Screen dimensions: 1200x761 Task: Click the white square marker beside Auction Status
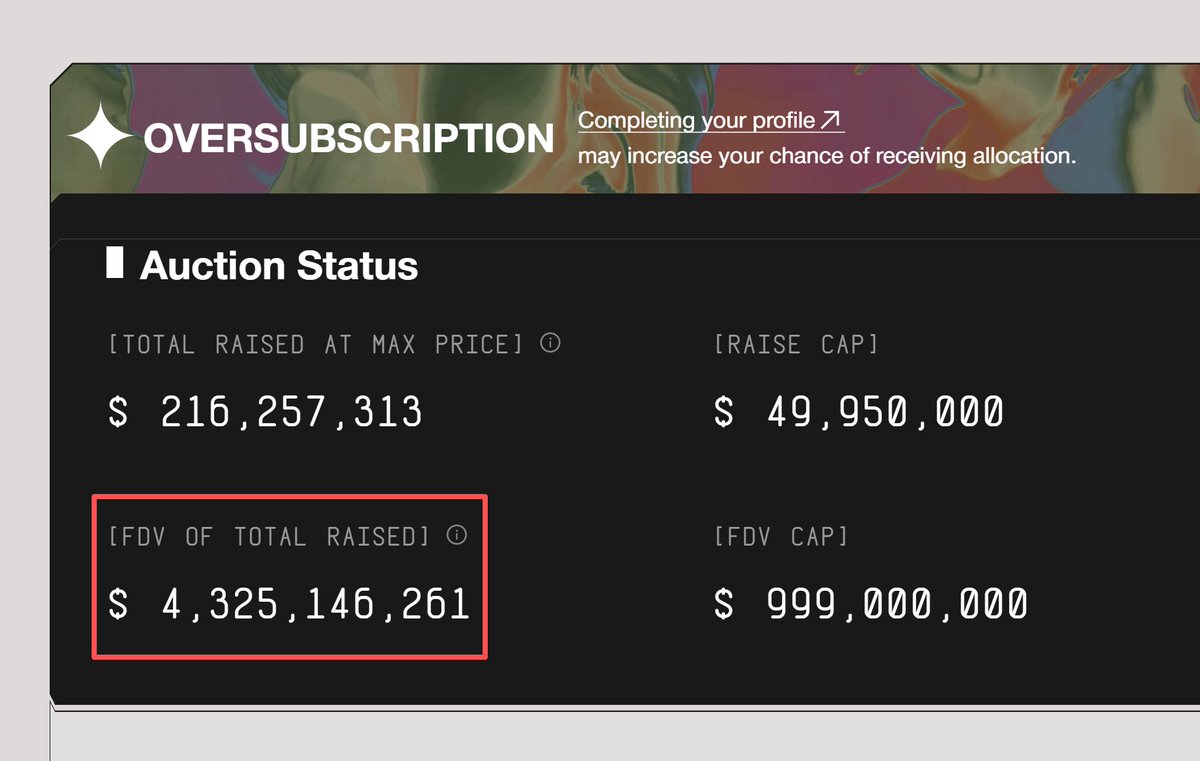tap(115, 264)
